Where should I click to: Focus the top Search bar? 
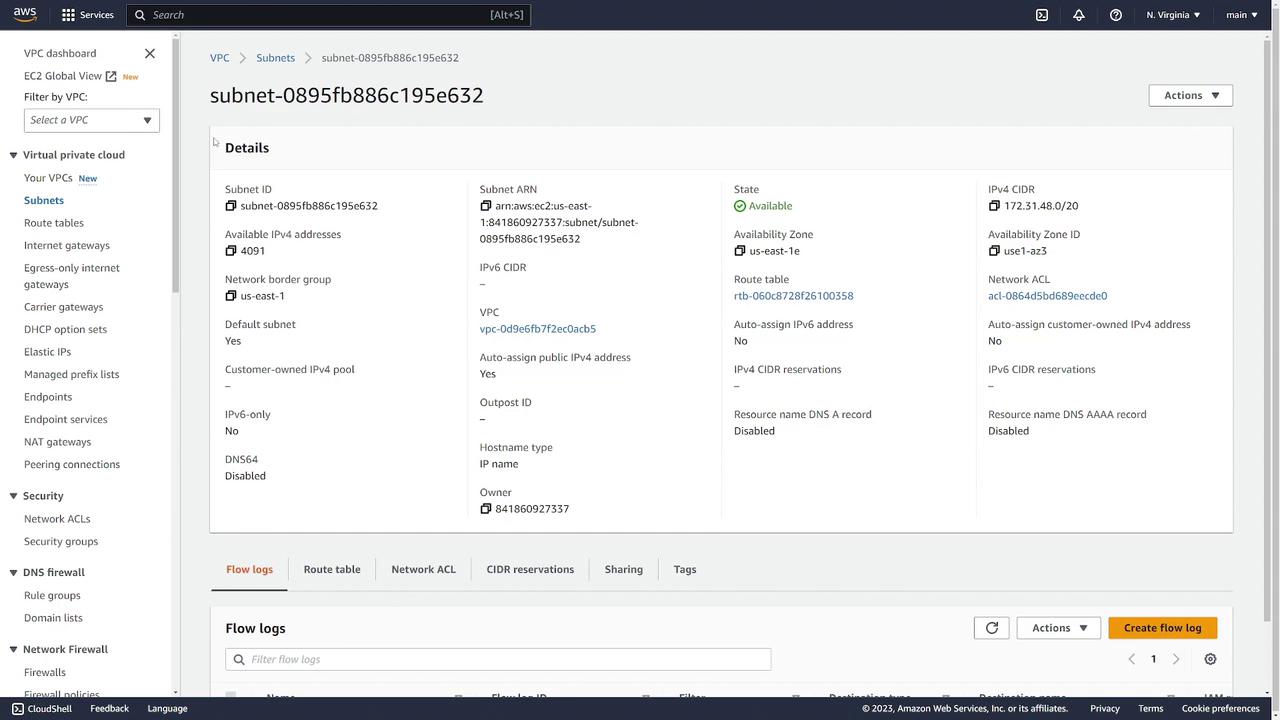coord(328,15)
